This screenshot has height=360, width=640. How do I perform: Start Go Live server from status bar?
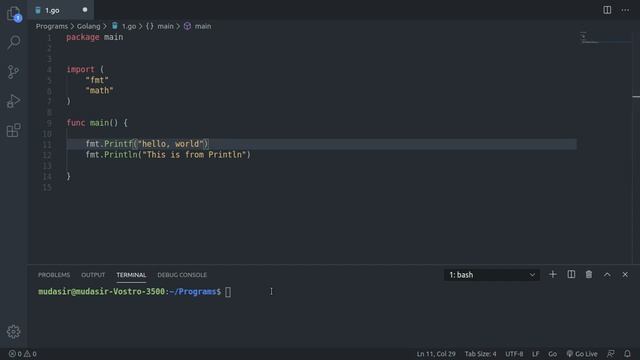coord(582,354)
